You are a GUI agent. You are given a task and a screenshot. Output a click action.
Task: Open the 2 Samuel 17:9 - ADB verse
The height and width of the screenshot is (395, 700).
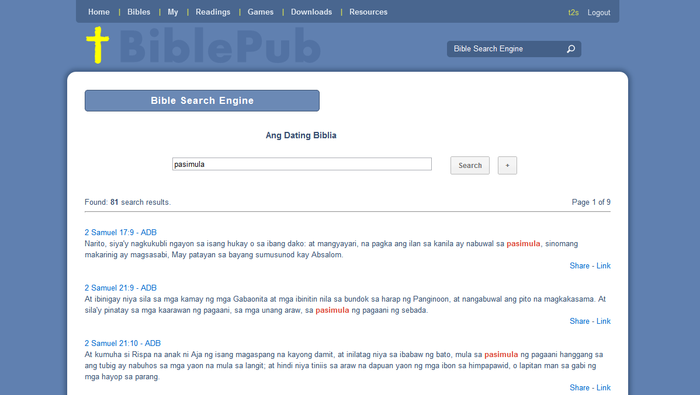coord(121,233)
